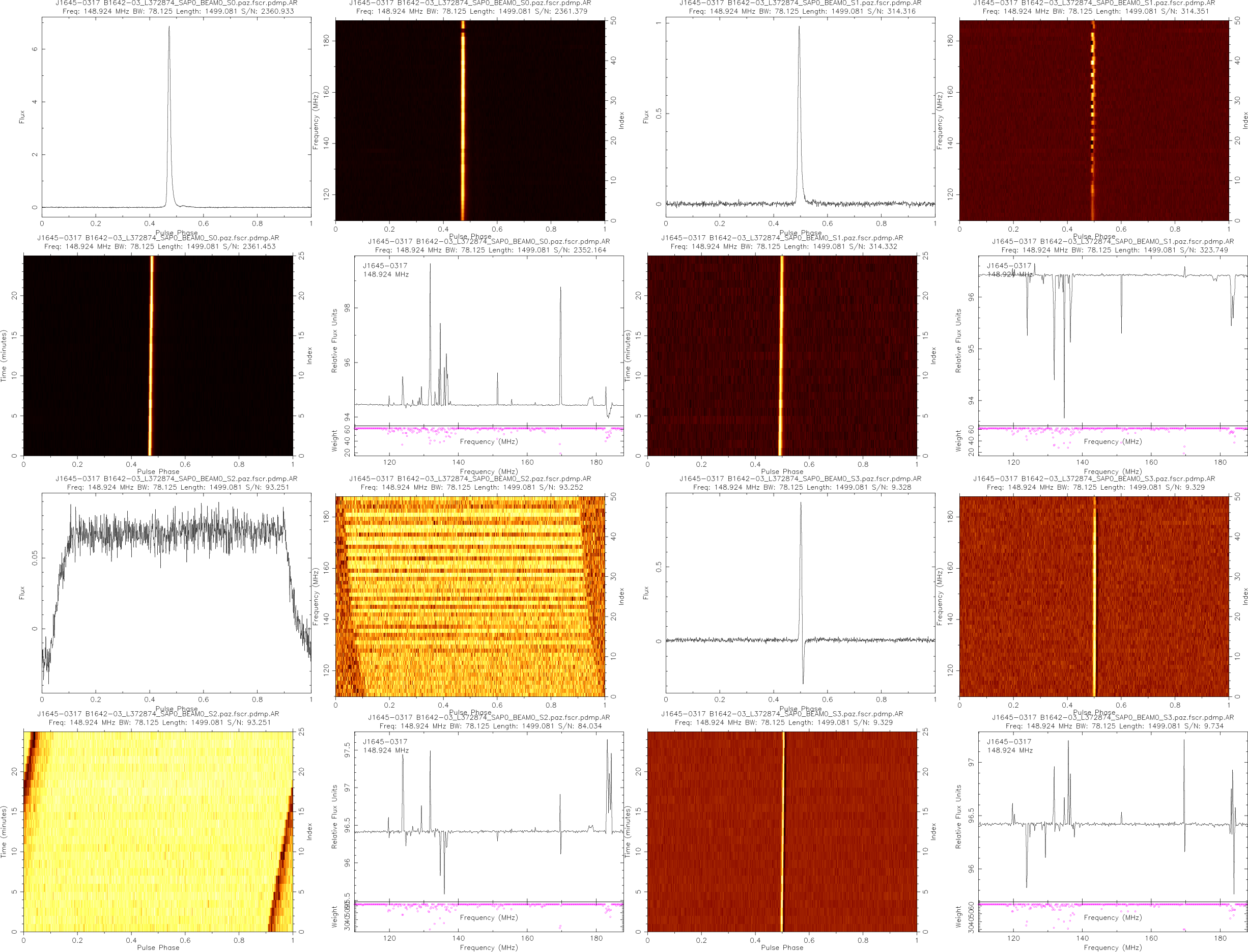
Task: Click the S3 bandpass relative flux plot
Action: (1112, 816)
